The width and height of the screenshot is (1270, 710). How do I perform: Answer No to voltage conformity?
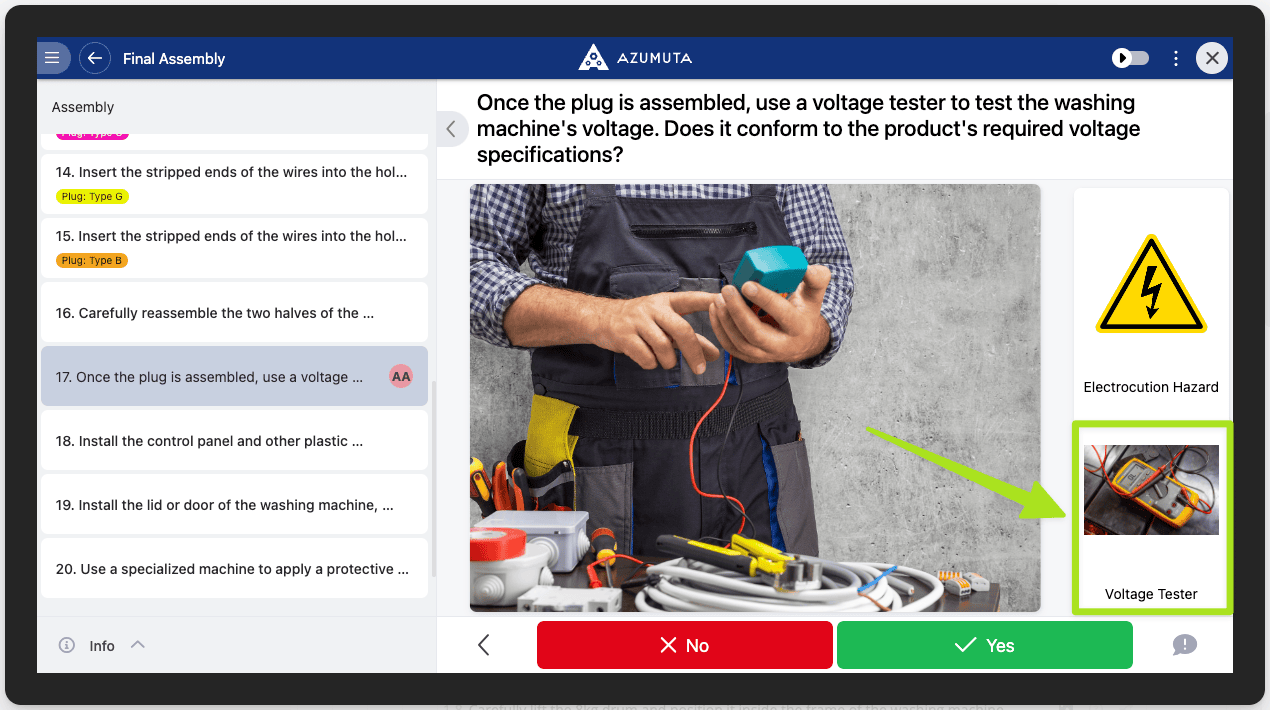coord(684,645)
